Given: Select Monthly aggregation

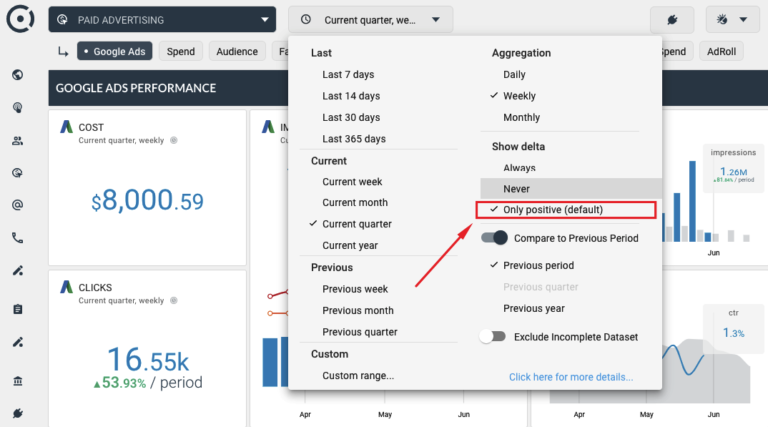Looking at the screenshot, I should coord(522,118).
